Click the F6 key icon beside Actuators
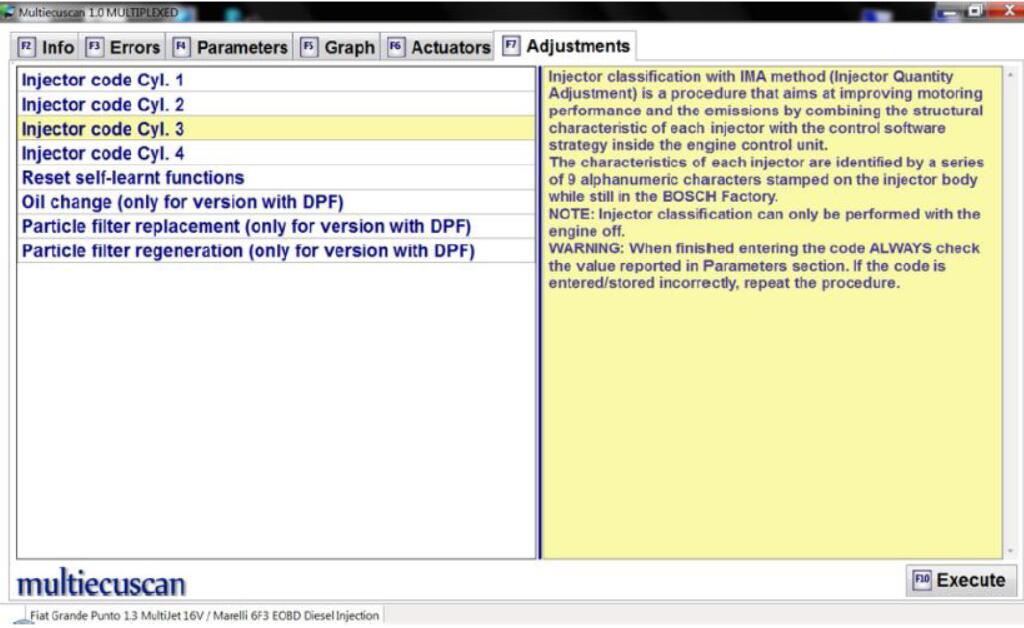The image size is (1024, 628). pyautogui.click(x=395, y=47)
